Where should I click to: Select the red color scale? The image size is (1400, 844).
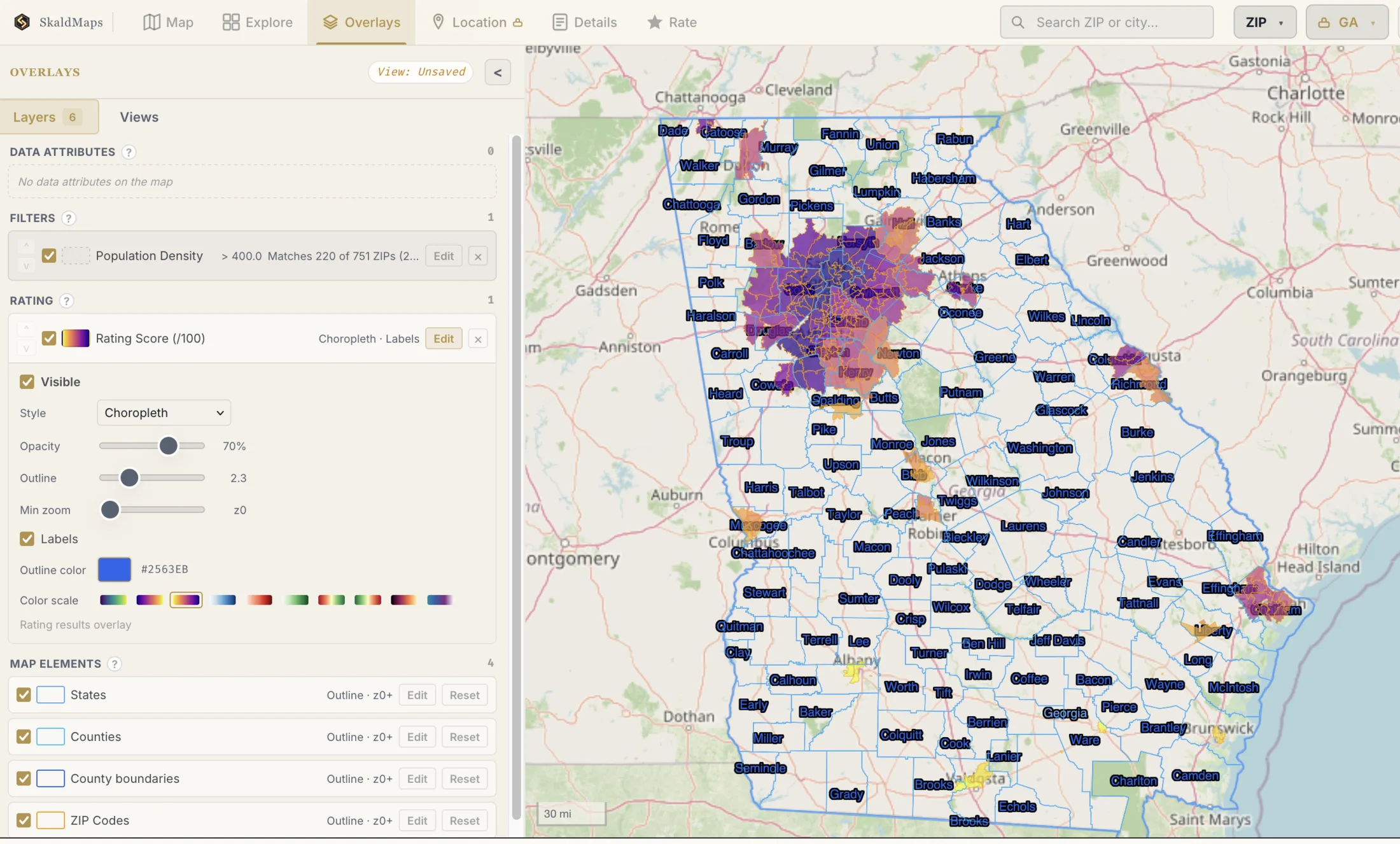click(259, 600)
